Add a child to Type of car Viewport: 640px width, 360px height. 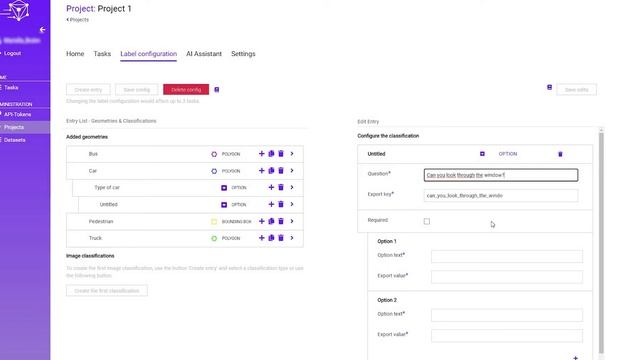[x=271, y=187]
